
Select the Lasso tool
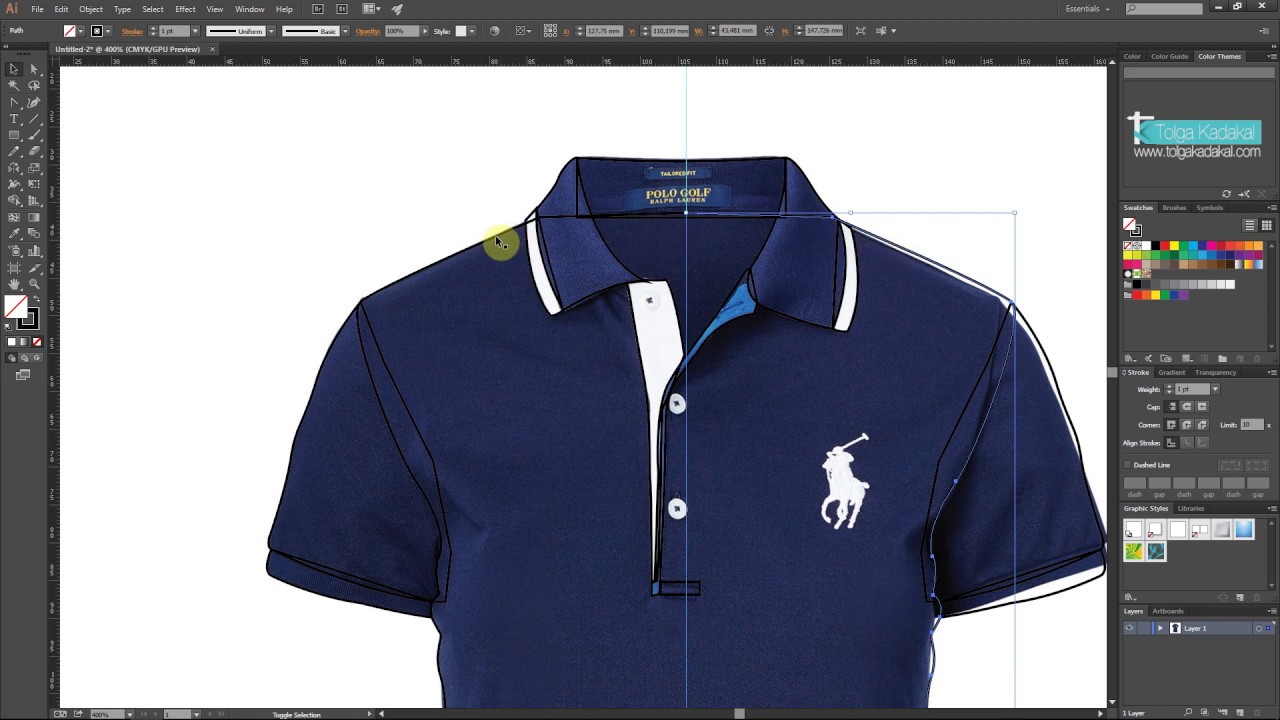point(34,86)
